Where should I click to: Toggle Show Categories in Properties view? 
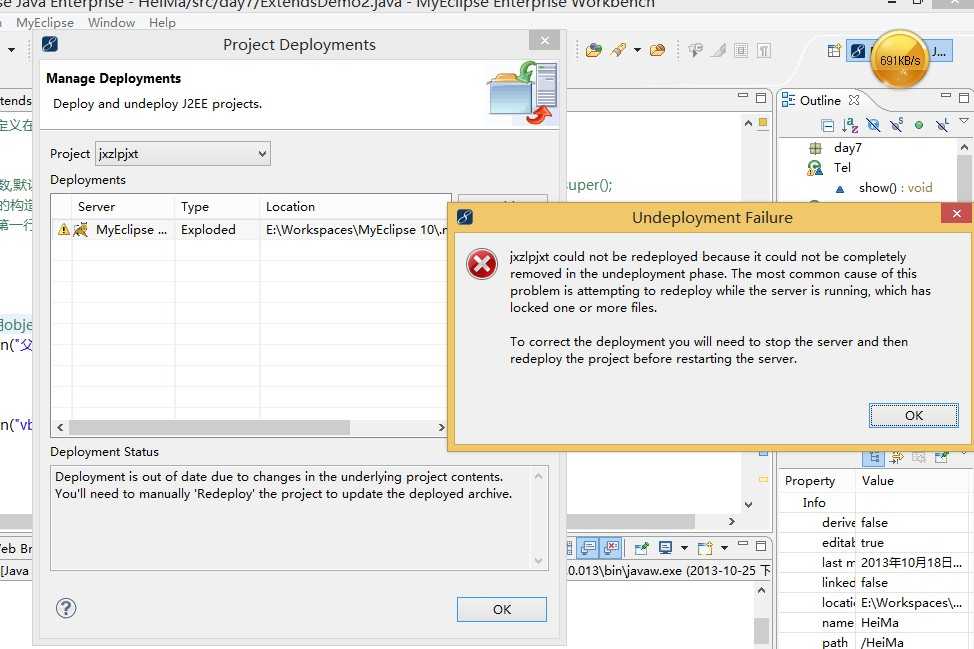[874, 458]
